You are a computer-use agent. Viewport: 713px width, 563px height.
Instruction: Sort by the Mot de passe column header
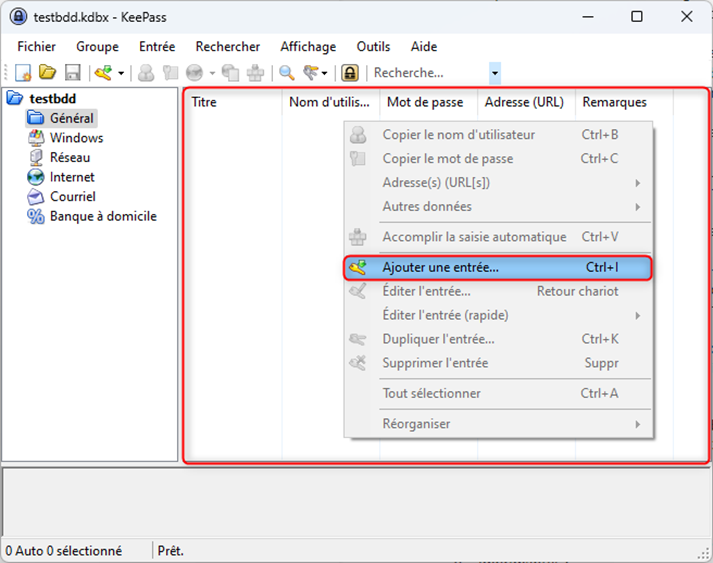[428, 102]
